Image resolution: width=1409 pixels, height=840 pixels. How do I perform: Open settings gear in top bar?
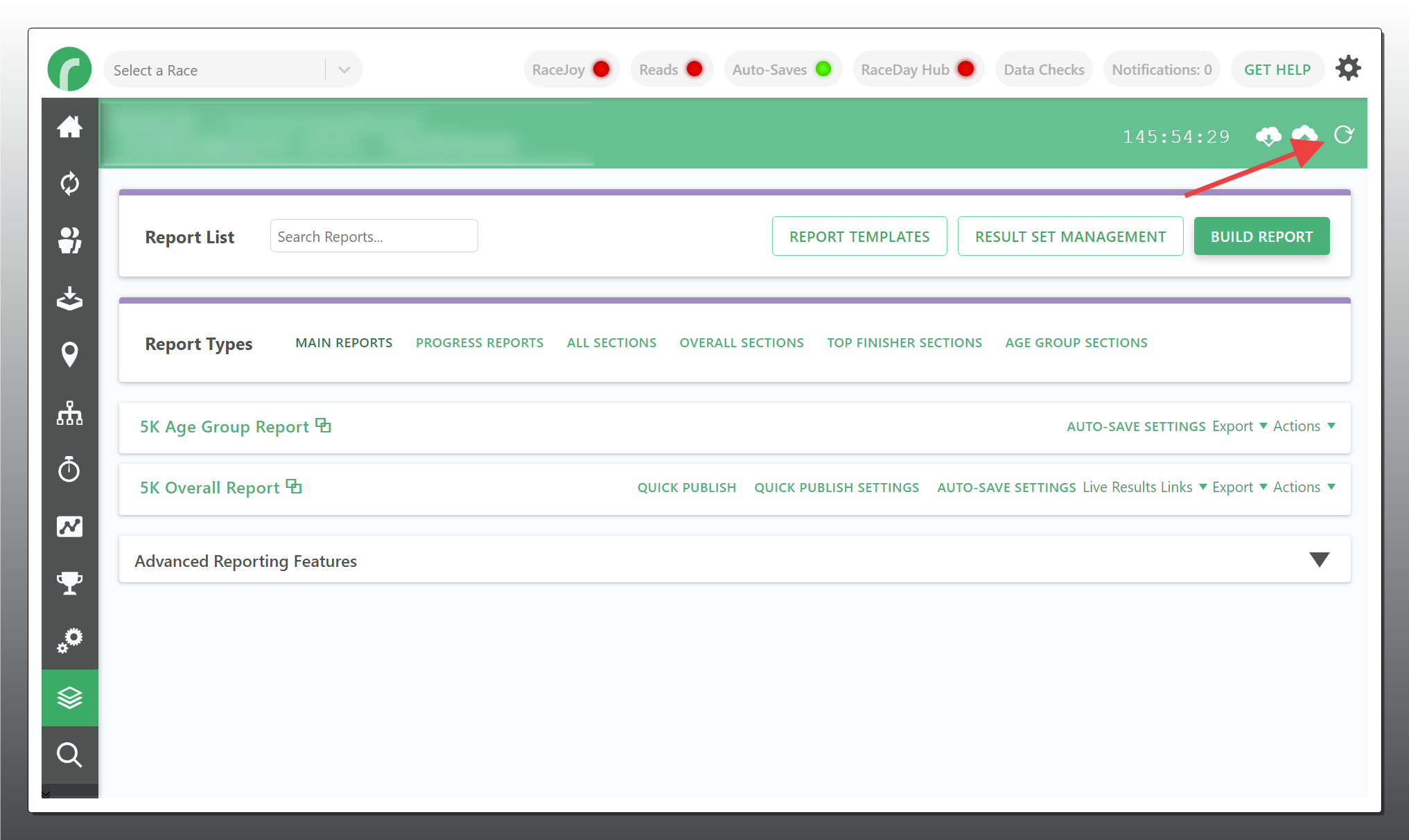(1348, 69)
